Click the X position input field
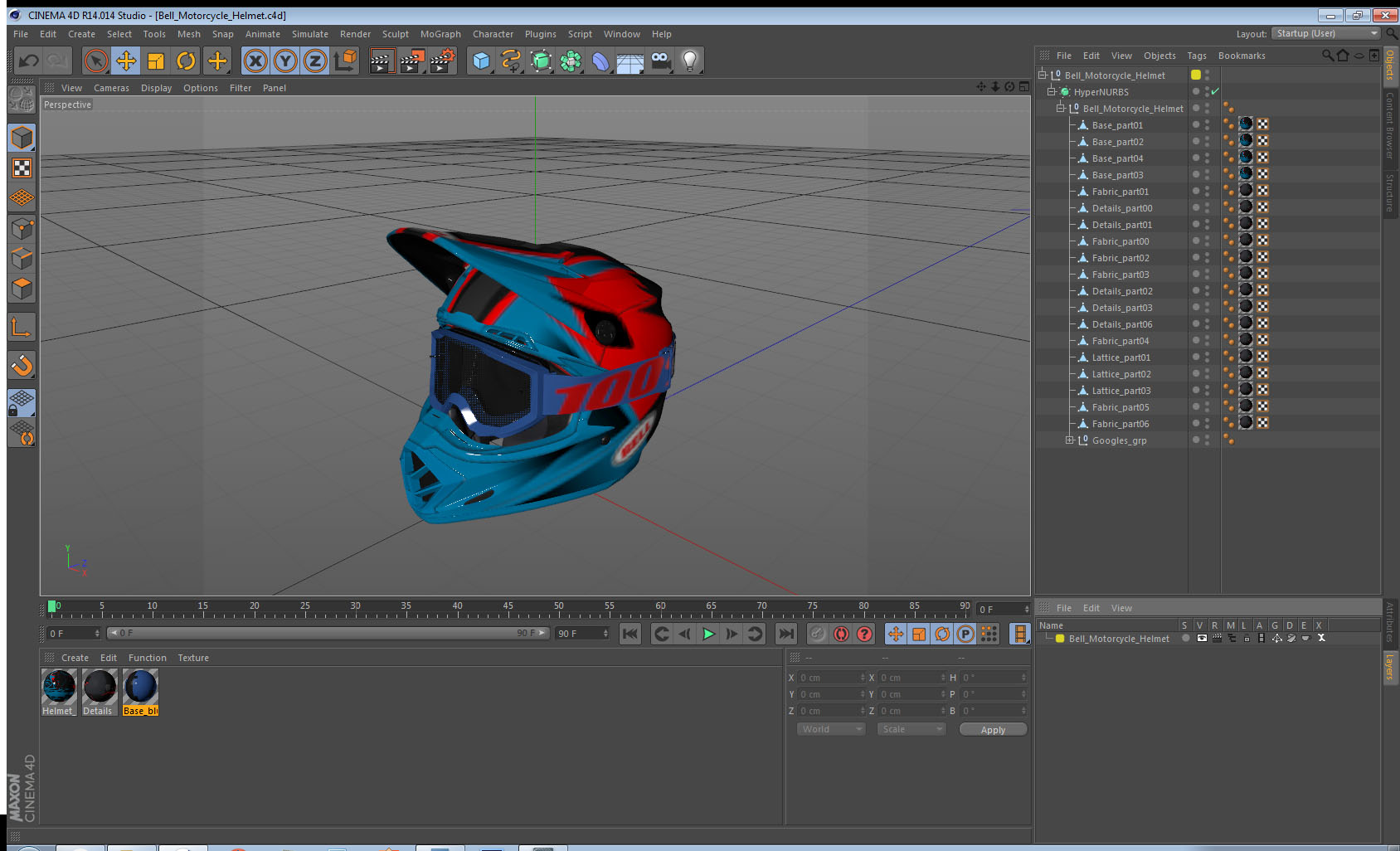This screenshot has height=851, width=1400. coord(832,678)
